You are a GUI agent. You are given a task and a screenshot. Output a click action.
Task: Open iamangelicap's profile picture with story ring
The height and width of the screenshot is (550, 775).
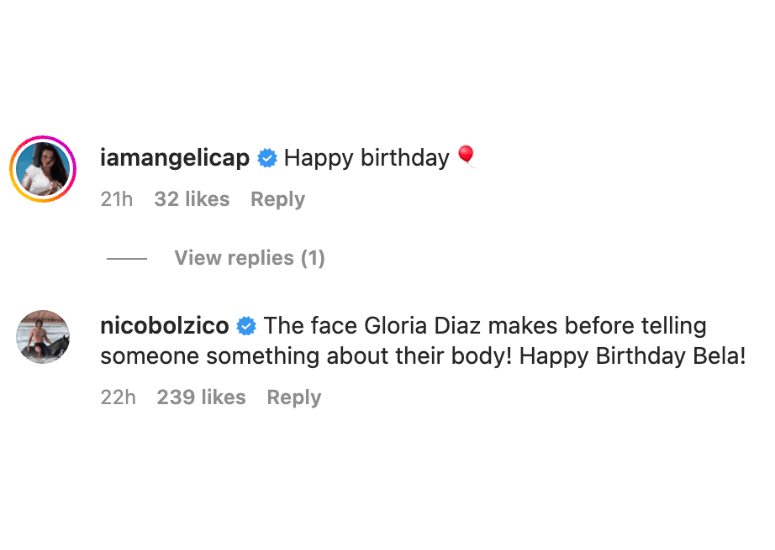click(x=43, y=169)
